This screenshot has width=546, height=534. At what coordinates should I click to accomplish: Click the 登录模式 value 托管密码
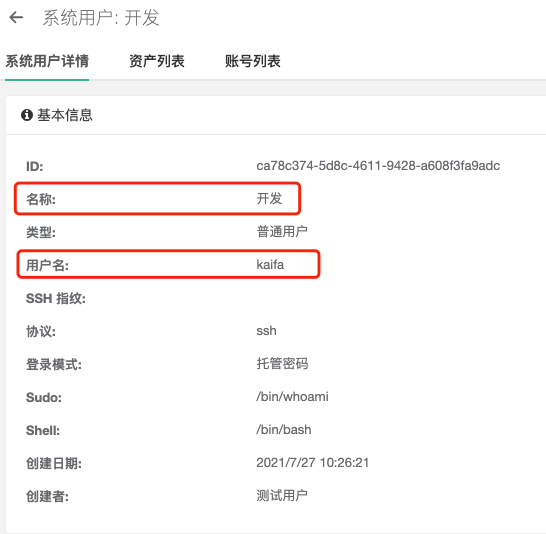click(x=282, y=363)
